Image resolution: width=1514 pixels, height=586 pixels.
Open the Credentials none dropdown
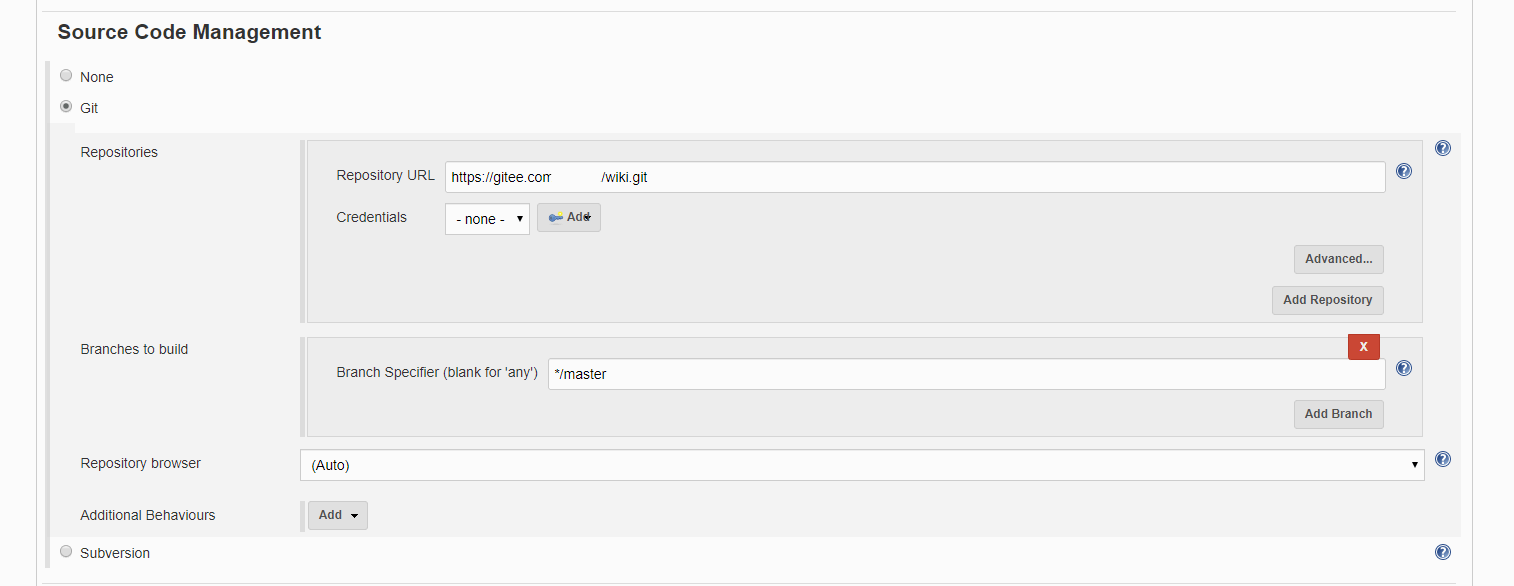tap(487, 219)
